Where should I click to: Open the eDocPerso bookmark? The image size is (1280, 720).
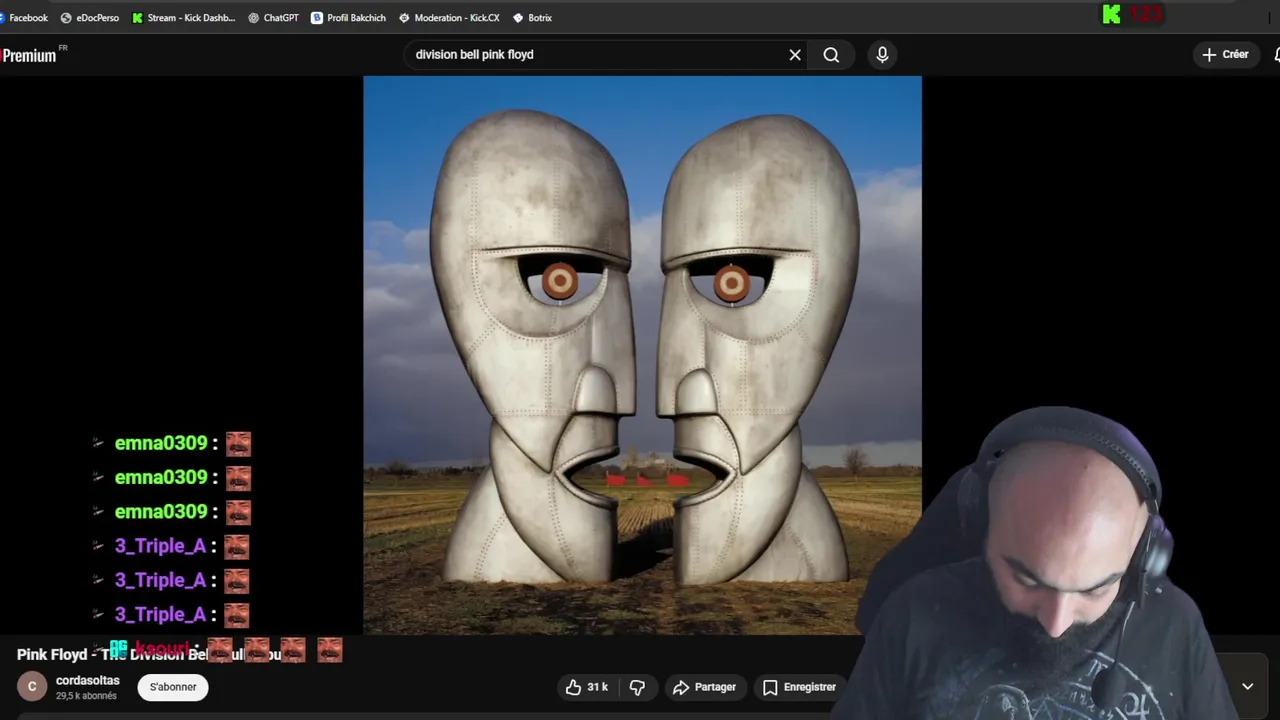(89, 18)
